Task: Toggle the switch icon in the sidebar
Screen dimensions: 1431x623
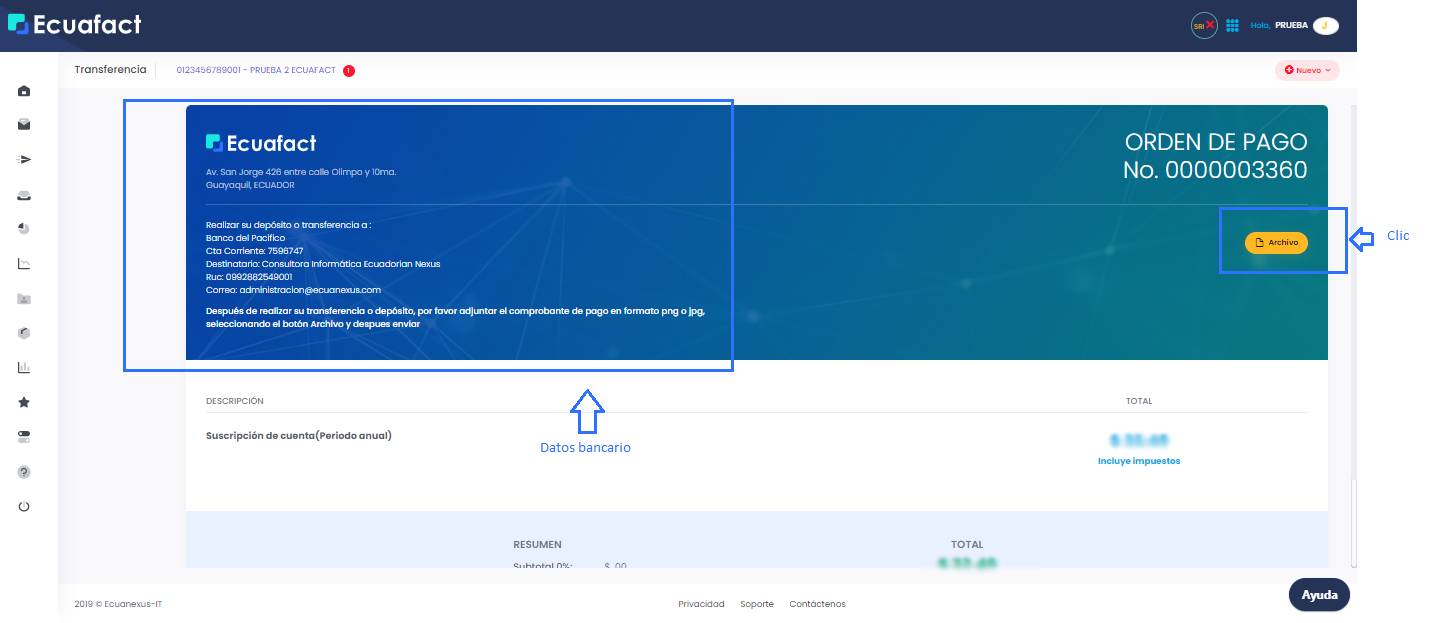Action: [x=24, y=437]
